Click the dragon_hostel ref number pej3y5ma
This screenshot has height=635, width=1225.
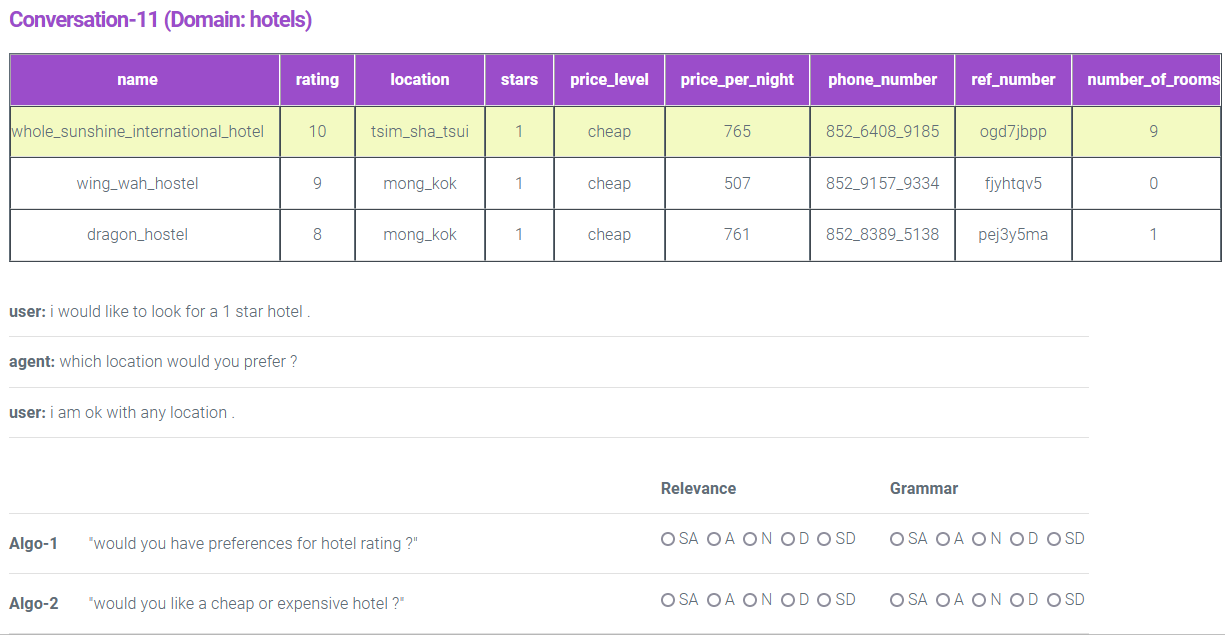1013,235
